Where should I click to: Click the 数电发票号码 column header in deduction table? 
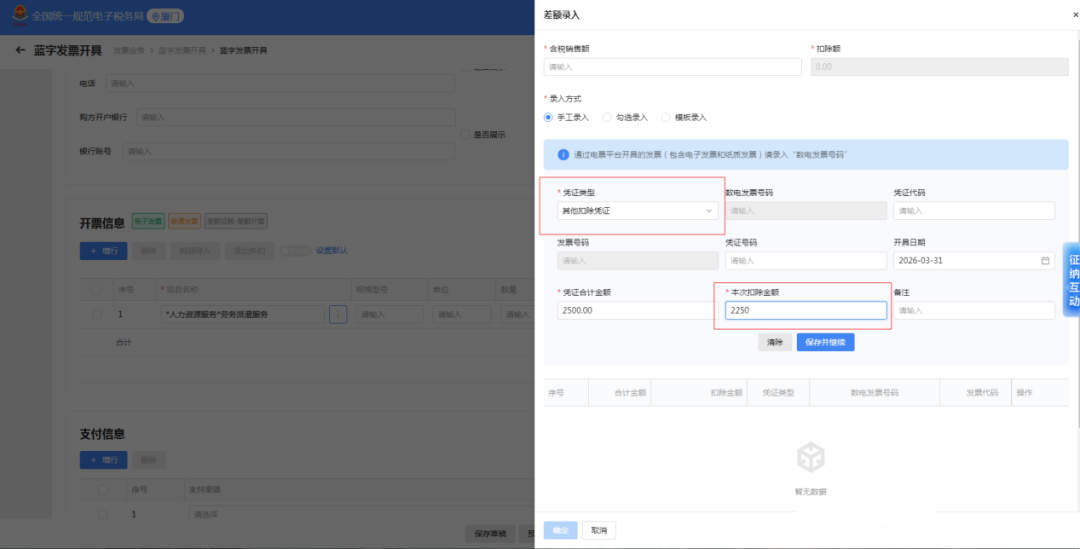[x=874, y=393]
